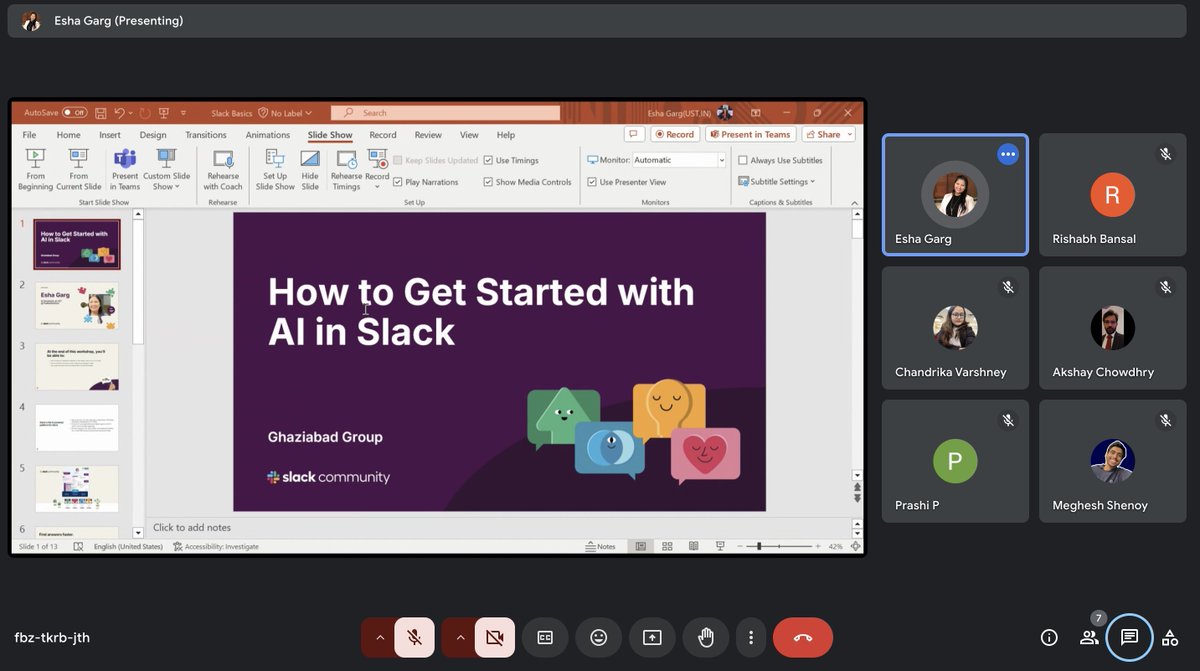Image resolution: width=1200 pixels, height=671 pixels.
Task: Start slideshow From Beginning
Action: click(35, 169)
